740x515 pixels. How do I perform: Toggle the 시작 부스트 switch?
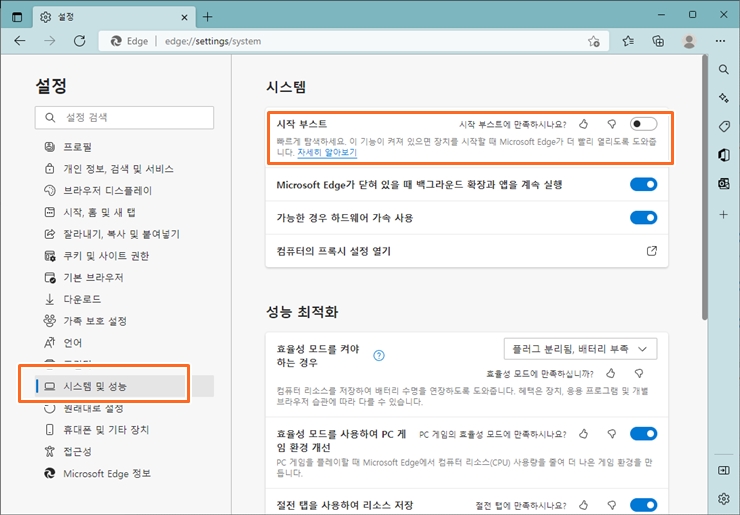pyautogui.click(x=643, y=124)
